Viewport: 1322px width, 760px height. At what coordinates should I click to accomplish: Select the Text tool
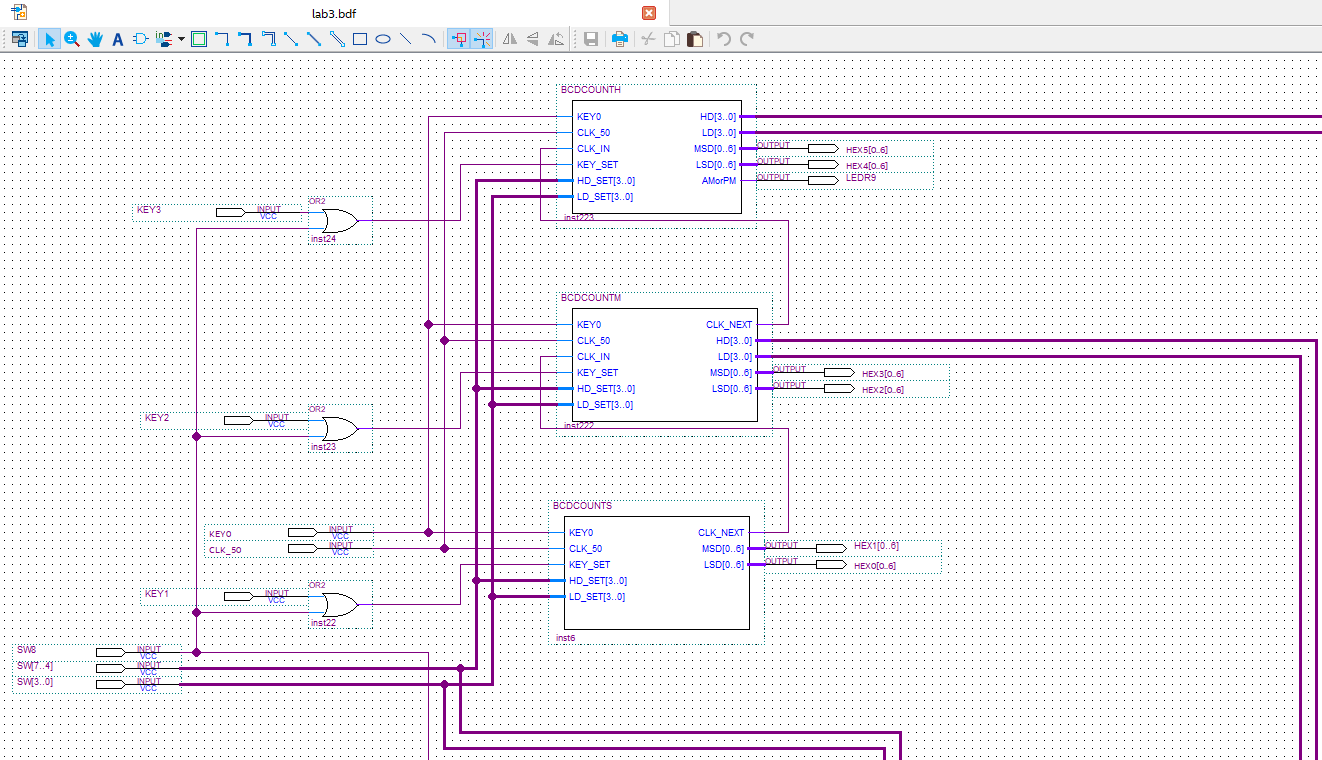pos(117,39)
